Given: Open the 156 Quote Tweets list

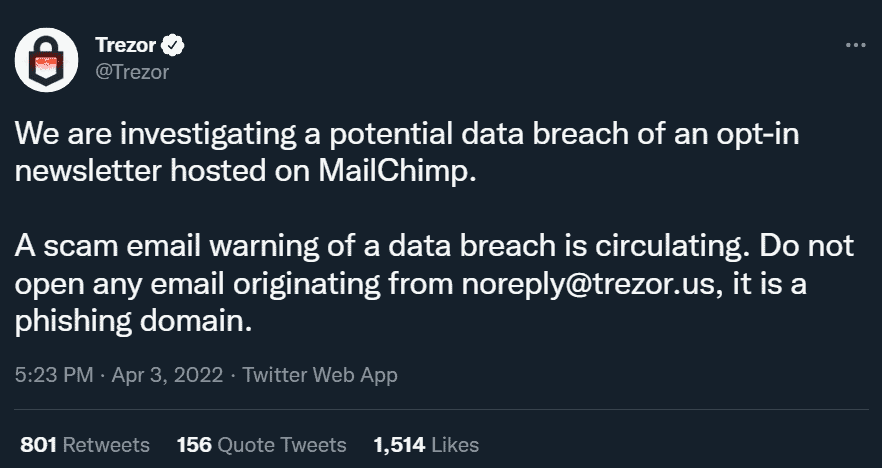Looking at the screenshot, I should click(262, 445).
